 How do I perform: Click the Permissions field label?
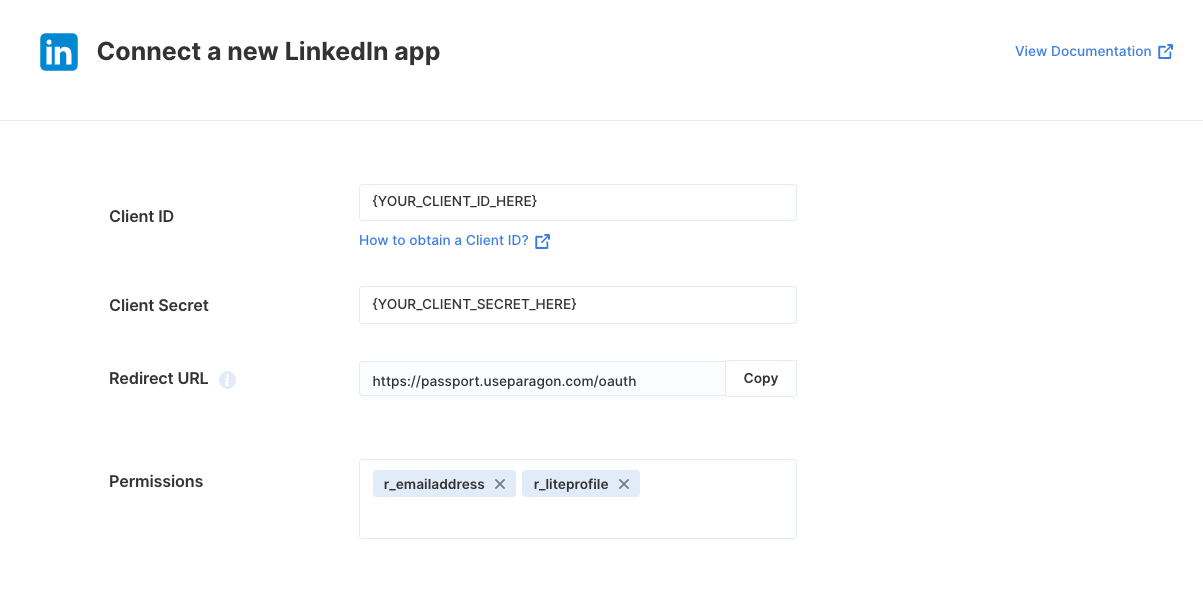click(x=156, y=481)
